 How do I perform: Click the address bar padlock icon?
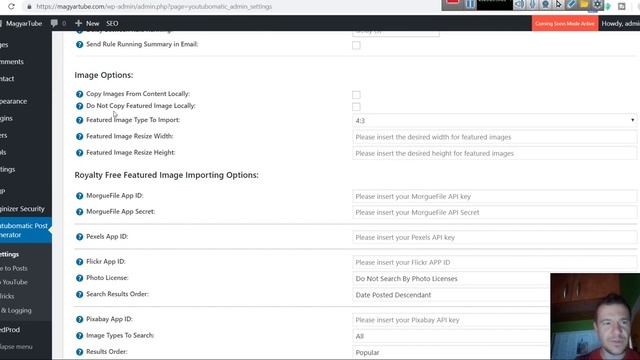(x=29, y=7)
